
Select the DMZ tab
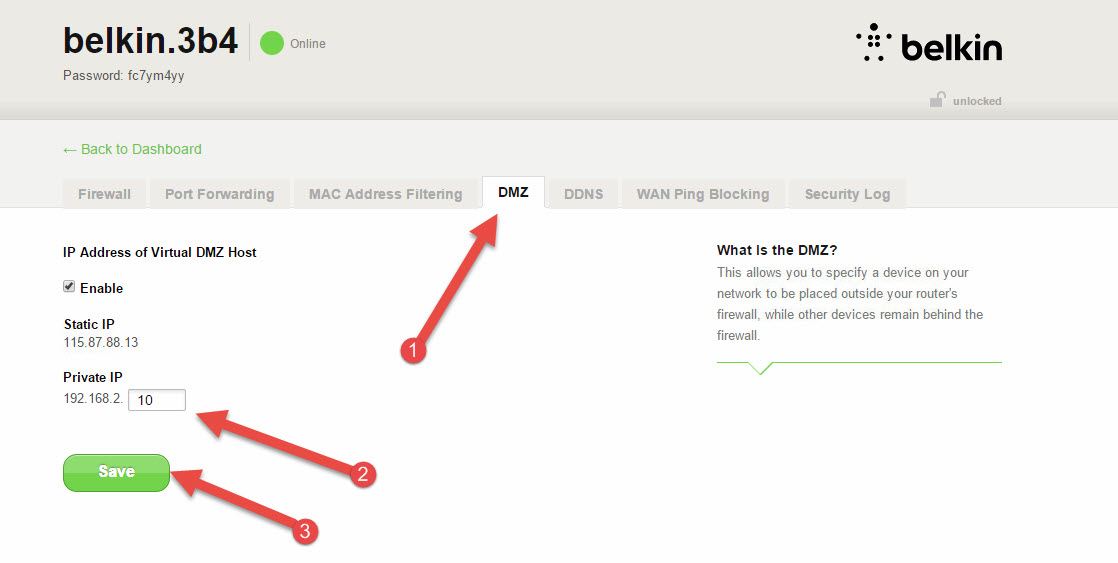coord(513,192)
